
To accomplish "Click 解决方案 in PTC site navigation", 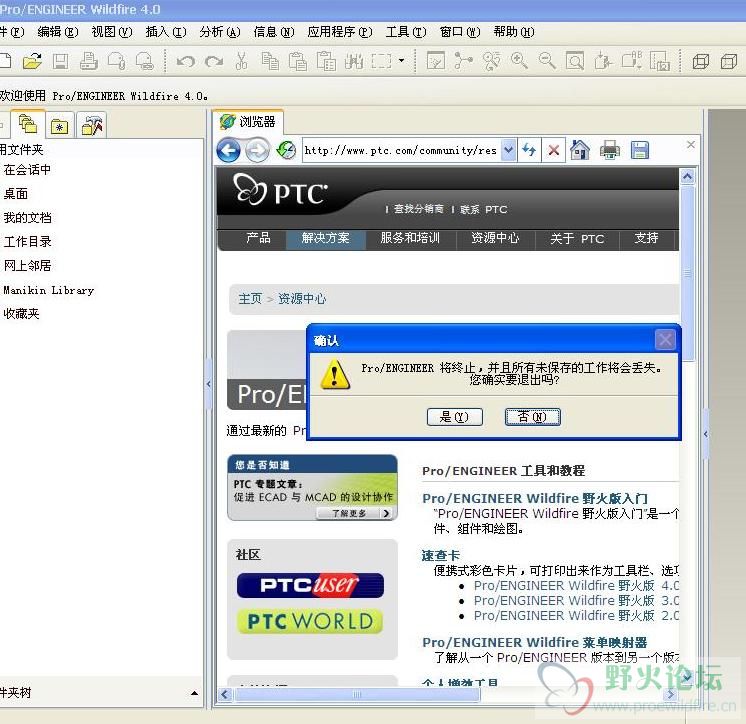I will [325, 238].
